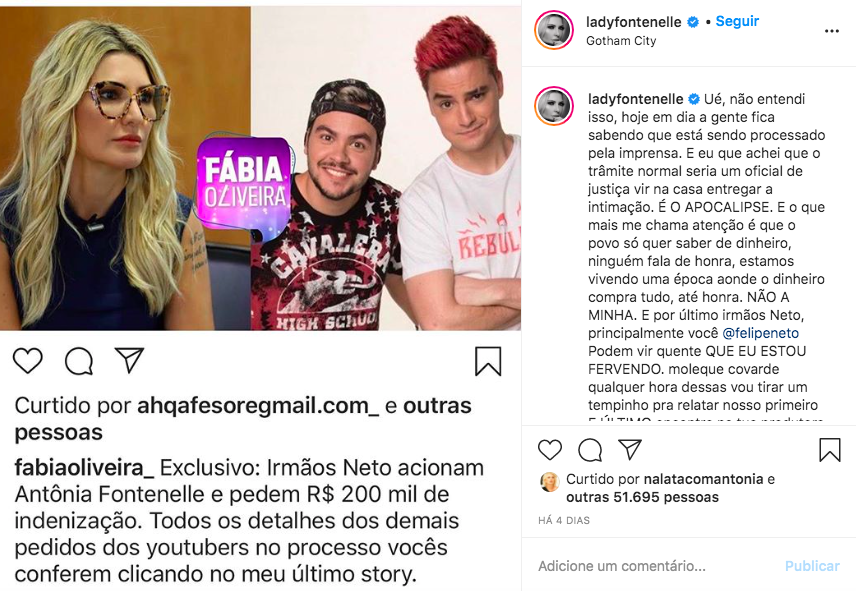Open ladyfontenelle avatar beside the caption
This screenshot has height=591, width=856.
(554, 106)
